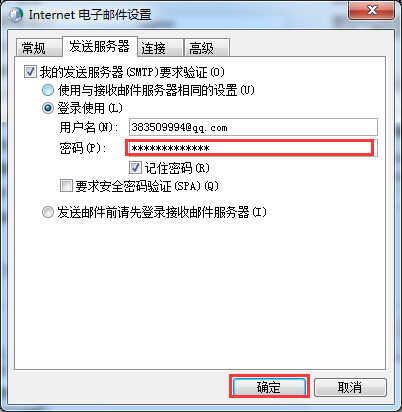This screenshot has width=402, height=412.
Task: Select 发送邮件前请先登录接收邮件服务器 radio option
Action: pyautogui.click(x=48, y=212)
